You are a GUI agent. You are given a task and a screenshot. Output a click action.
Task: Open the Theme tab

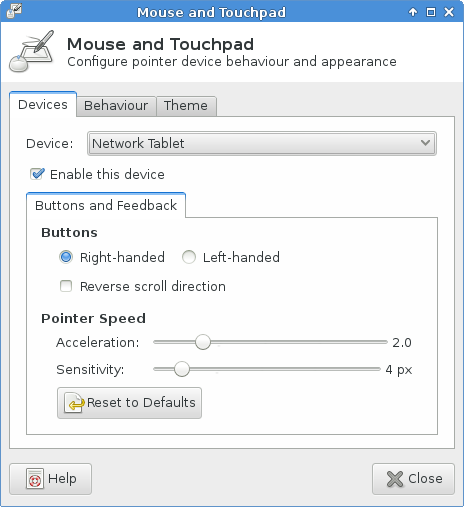tap(186, 106)
